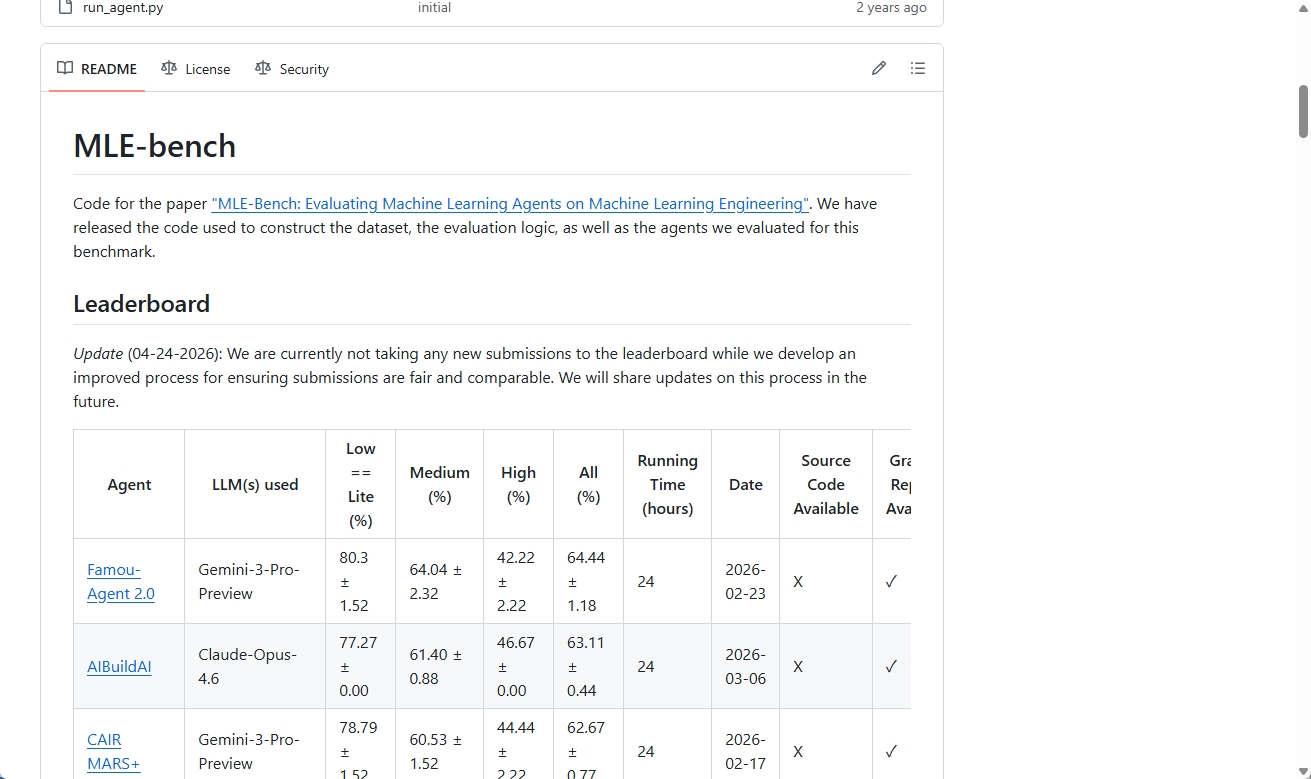
Task: Click the running time "24" in the AIBuildAI row
Action: [646, 667]
